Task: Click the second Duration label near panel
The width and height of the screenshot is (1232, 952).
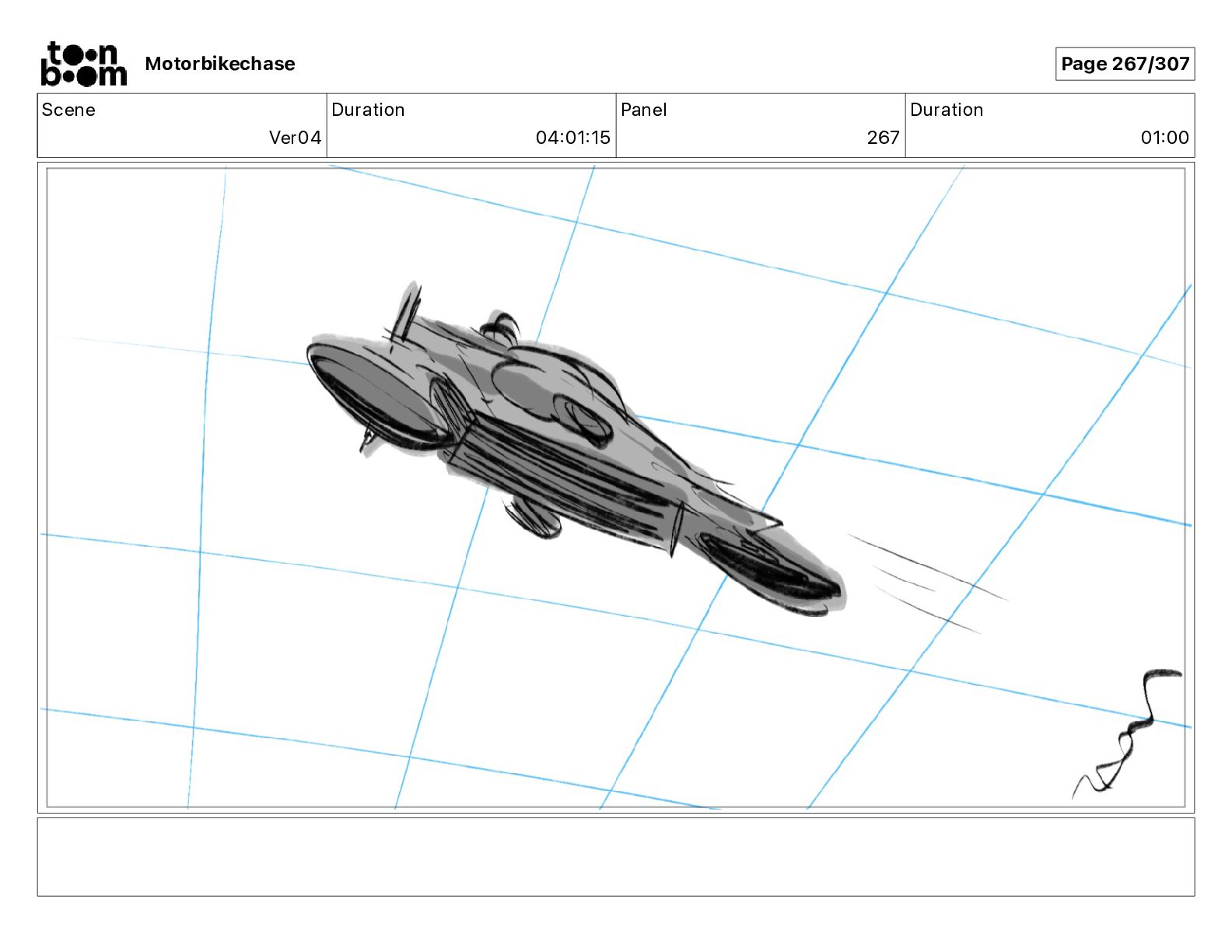Action: pos(947,110)
